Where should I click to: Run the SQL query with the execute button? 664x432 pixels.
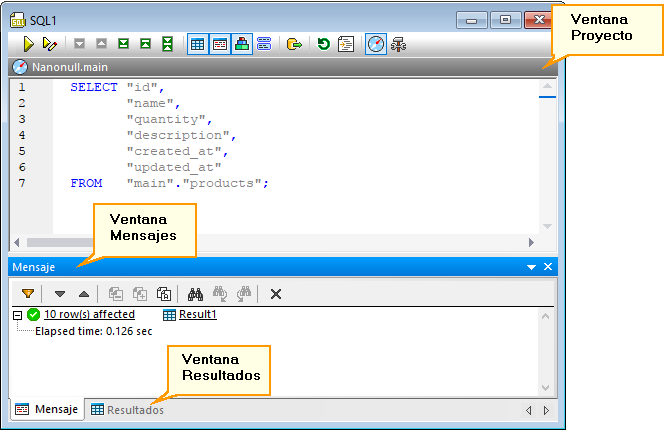tap(29, 44)
